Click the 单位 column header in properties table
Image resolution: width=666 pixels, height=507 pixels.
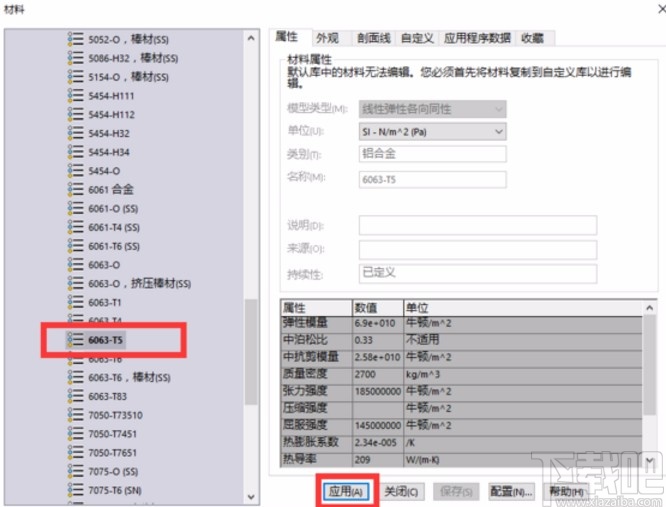point(523,307)
